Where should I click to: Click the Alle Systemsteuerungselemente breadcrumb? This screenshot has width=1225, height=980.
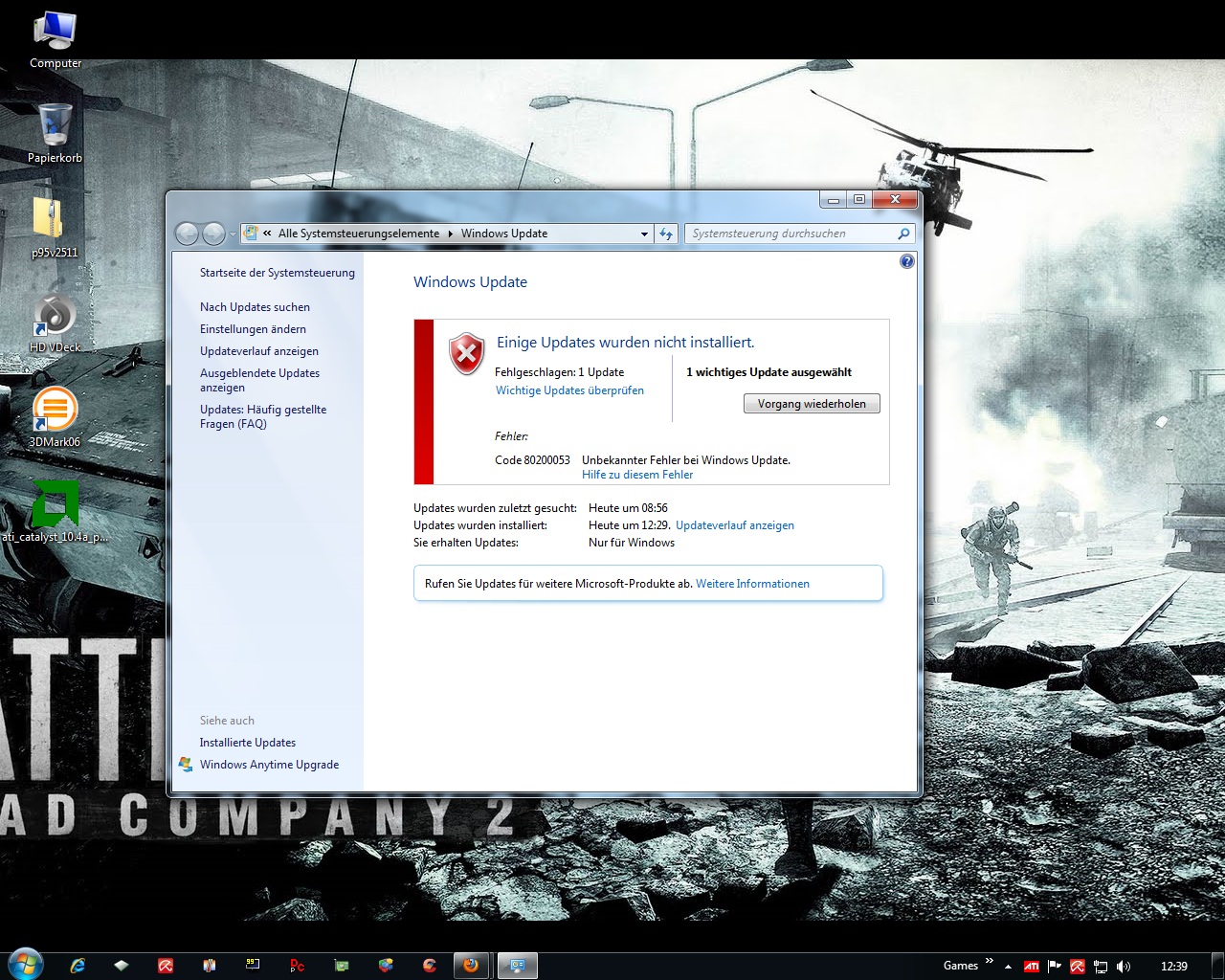tap(359, 234)
